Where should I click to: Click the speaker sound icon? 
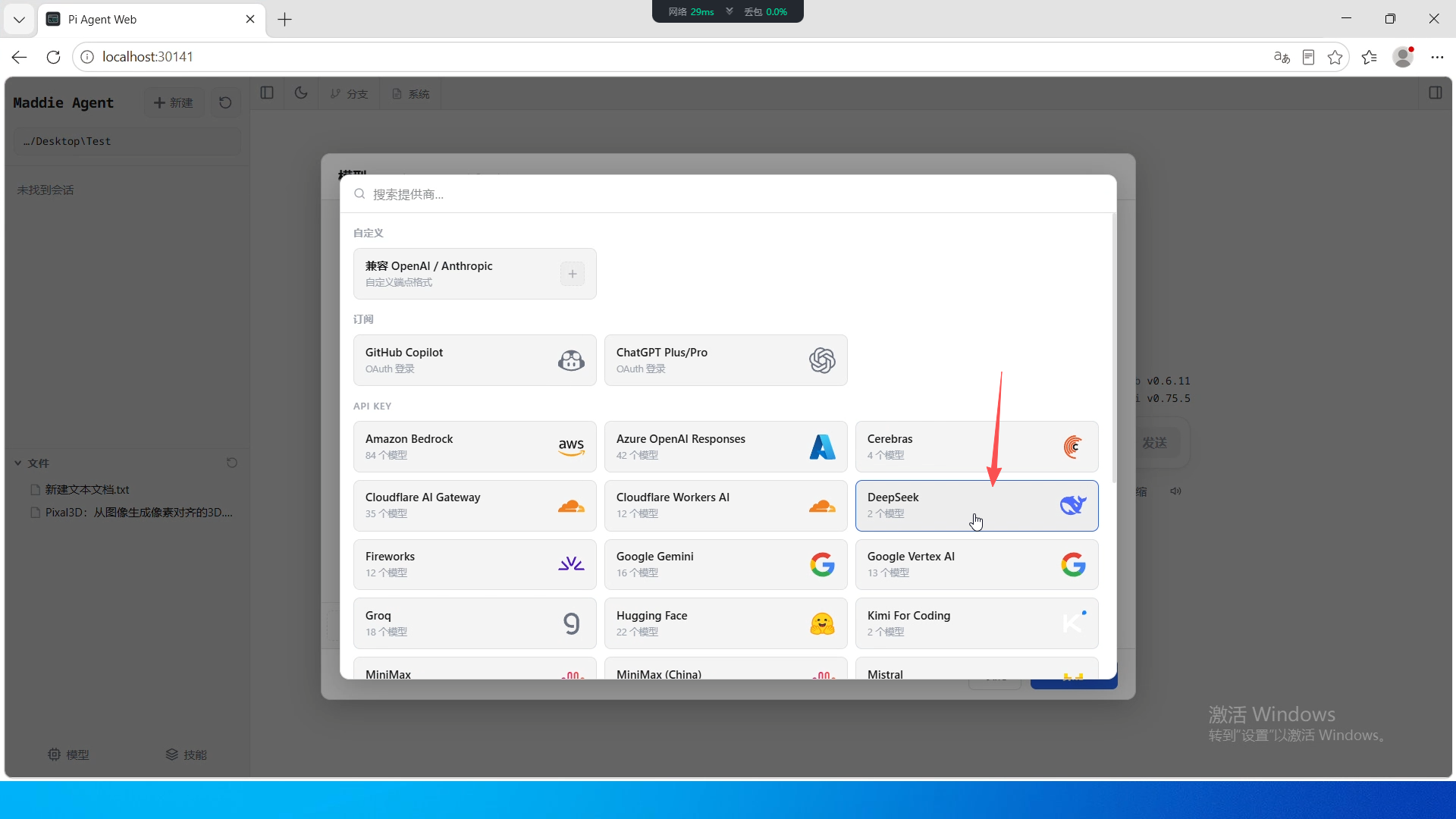point(1175,491)
